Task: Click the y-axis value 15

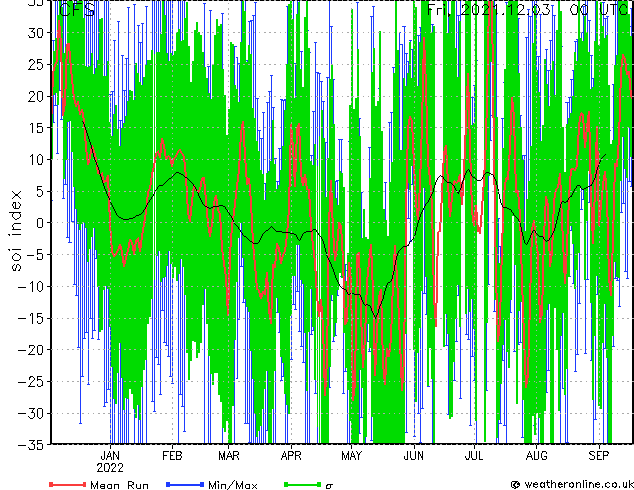Action: (x=36, y=128)
